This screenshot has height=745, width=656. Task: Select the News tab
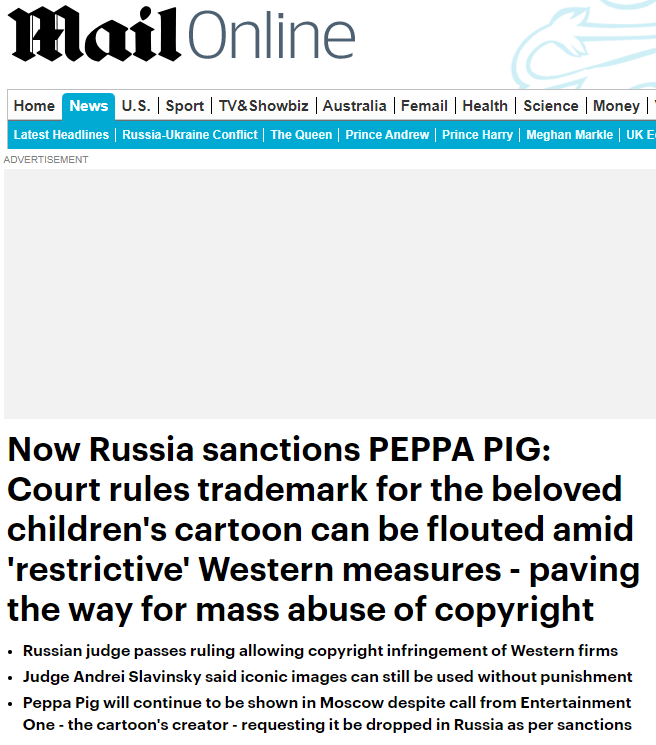coord(89,106)
